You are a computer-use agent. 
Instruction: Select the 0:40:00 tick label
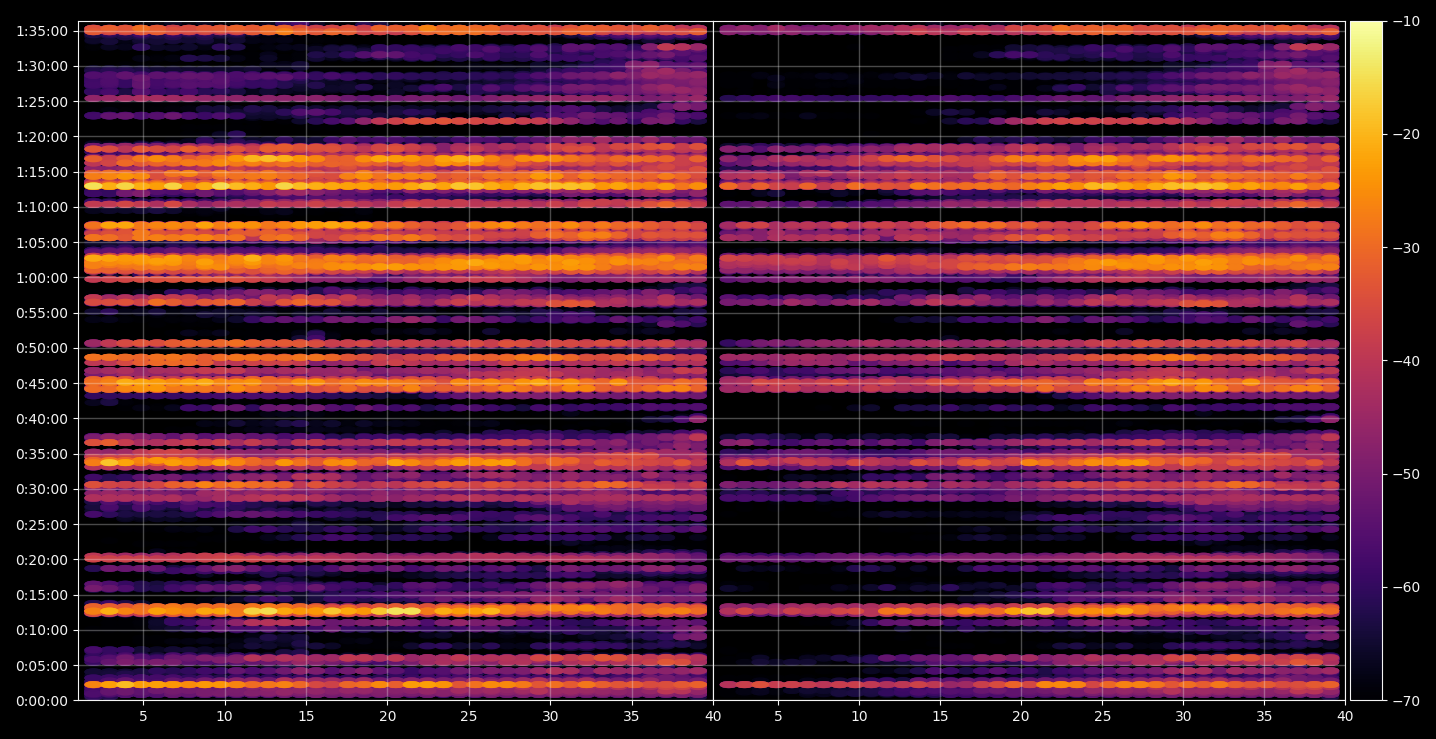pos(42,419)
